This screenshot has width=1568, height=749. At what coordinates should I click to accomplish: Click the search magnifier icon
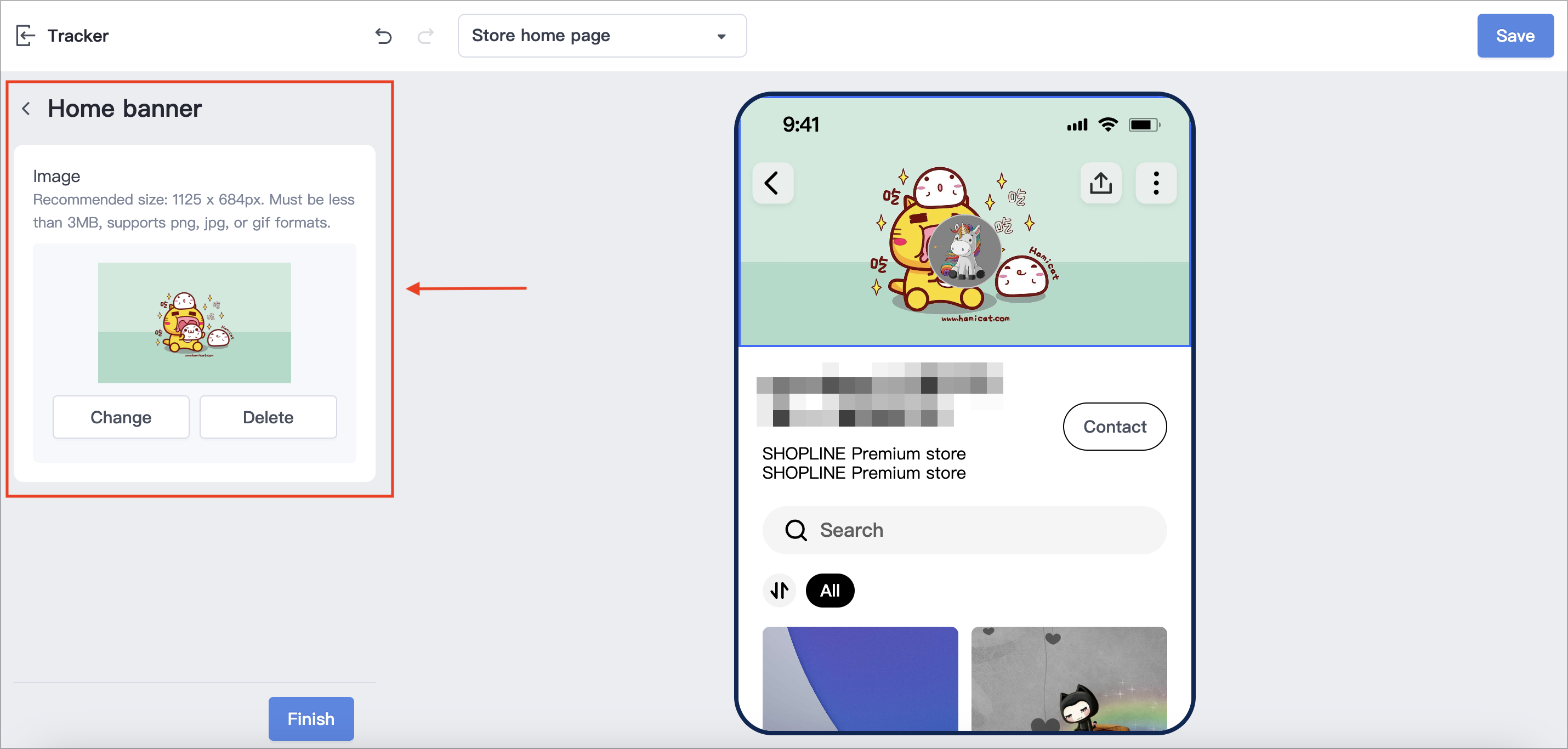(795, 530)
